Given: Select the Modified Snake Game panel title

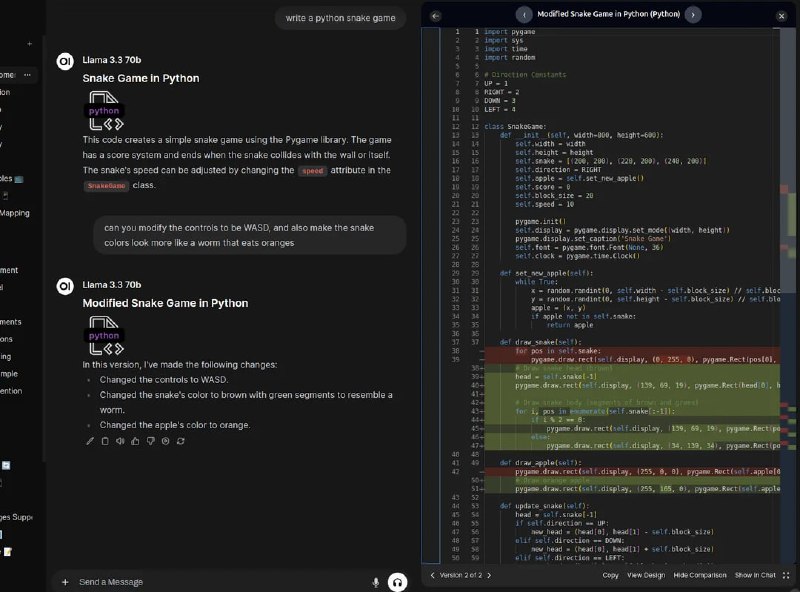Looking at the screenshot, I should click(611, 14).
